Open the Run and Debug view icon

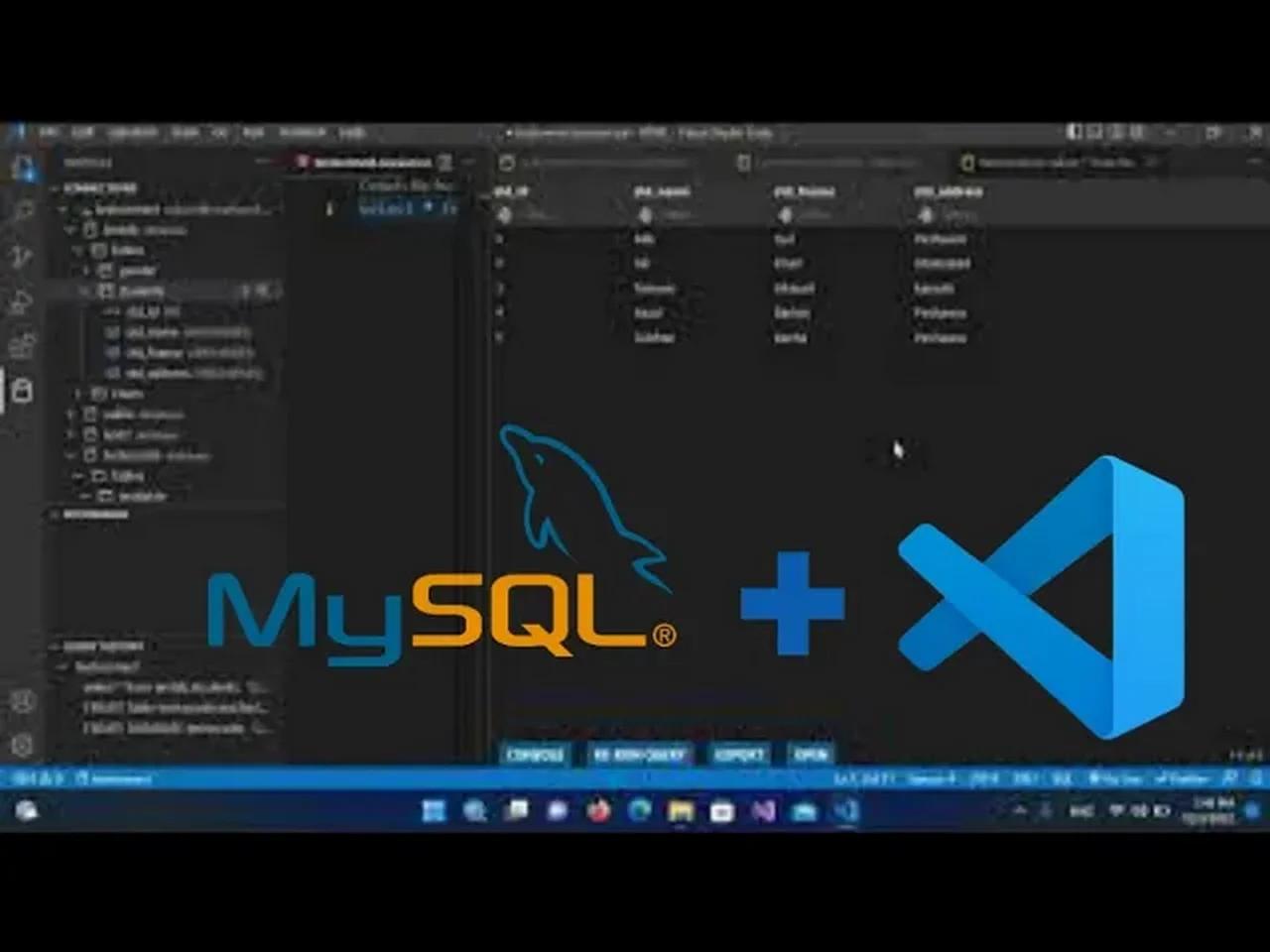[x=23, y=301]
